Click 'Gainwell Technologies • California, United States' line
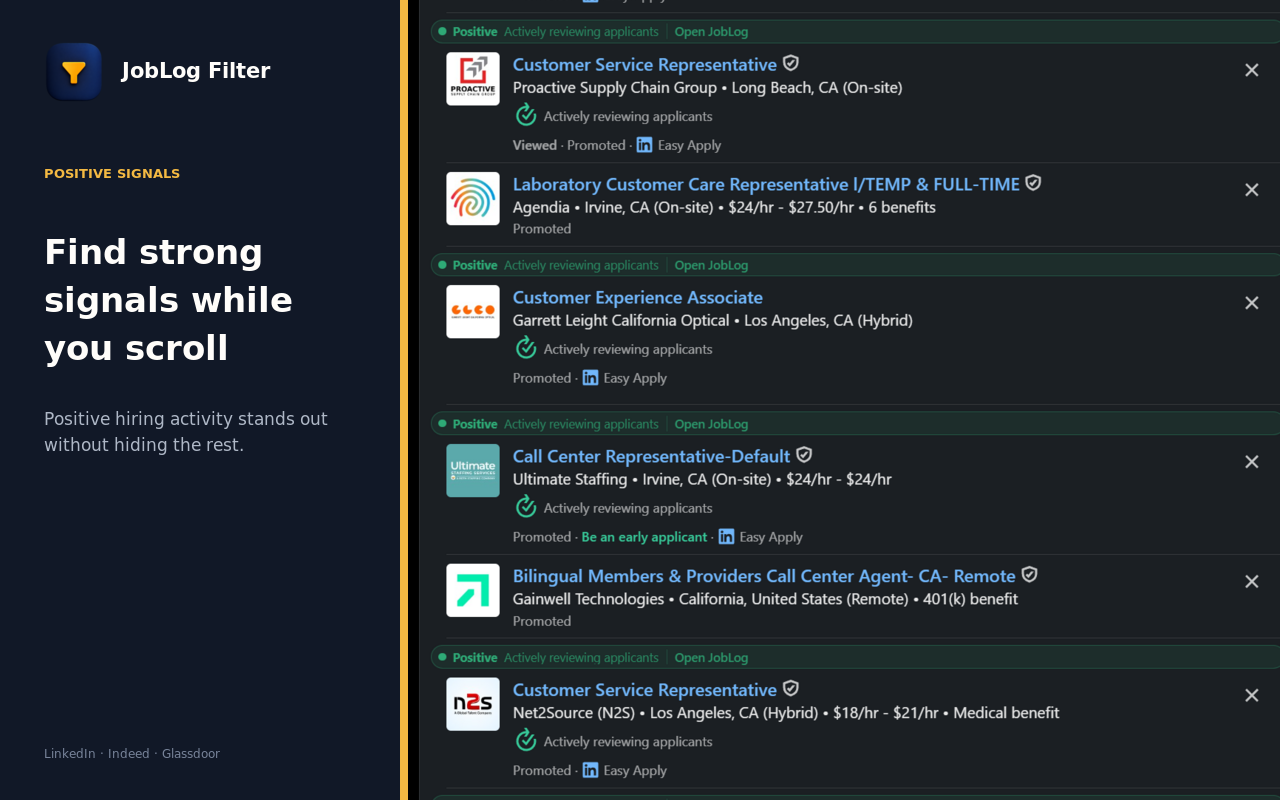 765,600
